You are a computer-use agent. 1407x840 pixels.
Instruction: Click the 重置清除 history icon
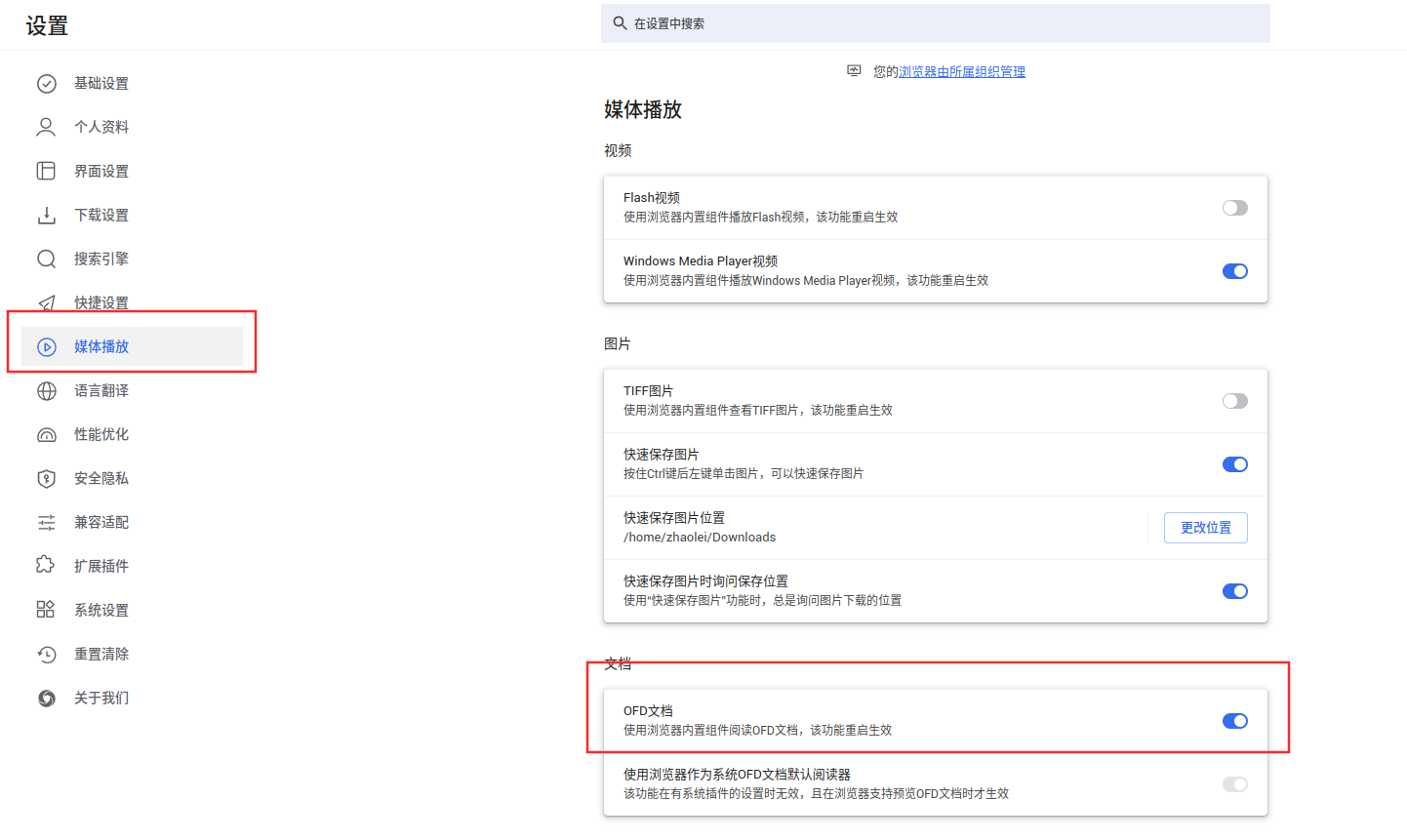pyautogui.click(x=47, y=654)
